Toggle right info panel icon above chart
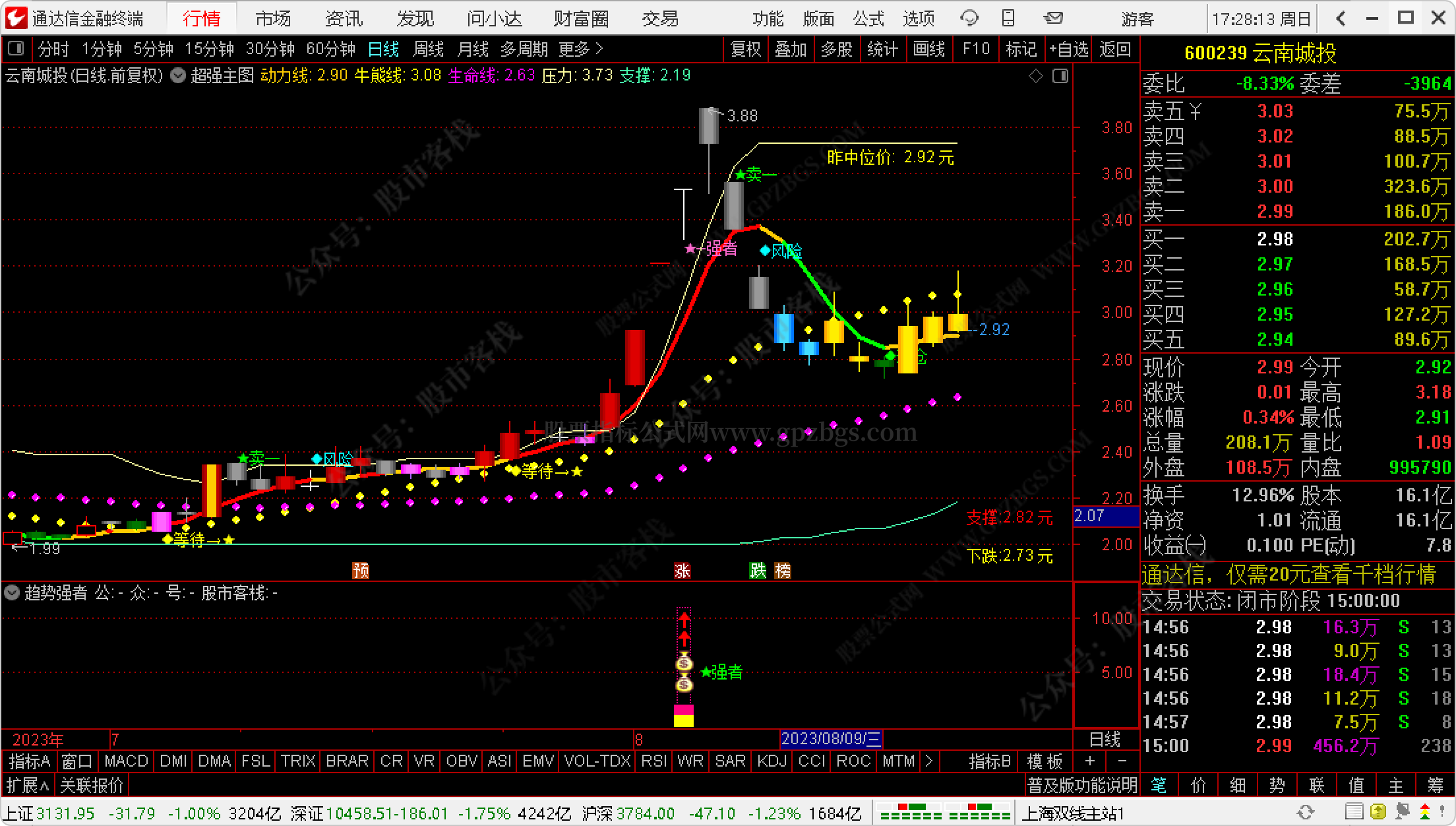Image resolution: width=1456 pixels, height=826 pixels. 1060,77
